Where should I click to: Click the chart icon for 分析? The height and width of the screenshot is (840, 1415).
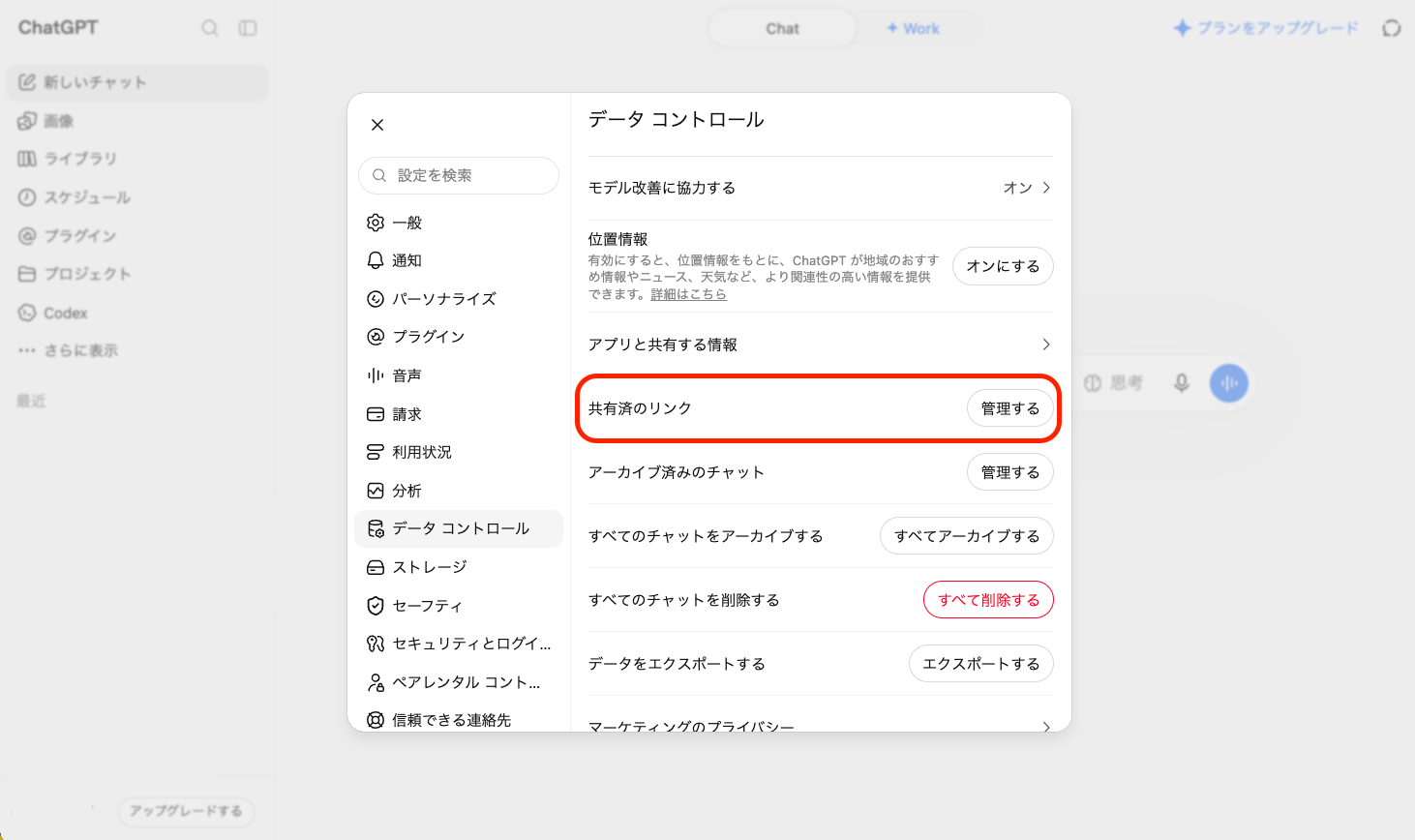pos(376,491)
